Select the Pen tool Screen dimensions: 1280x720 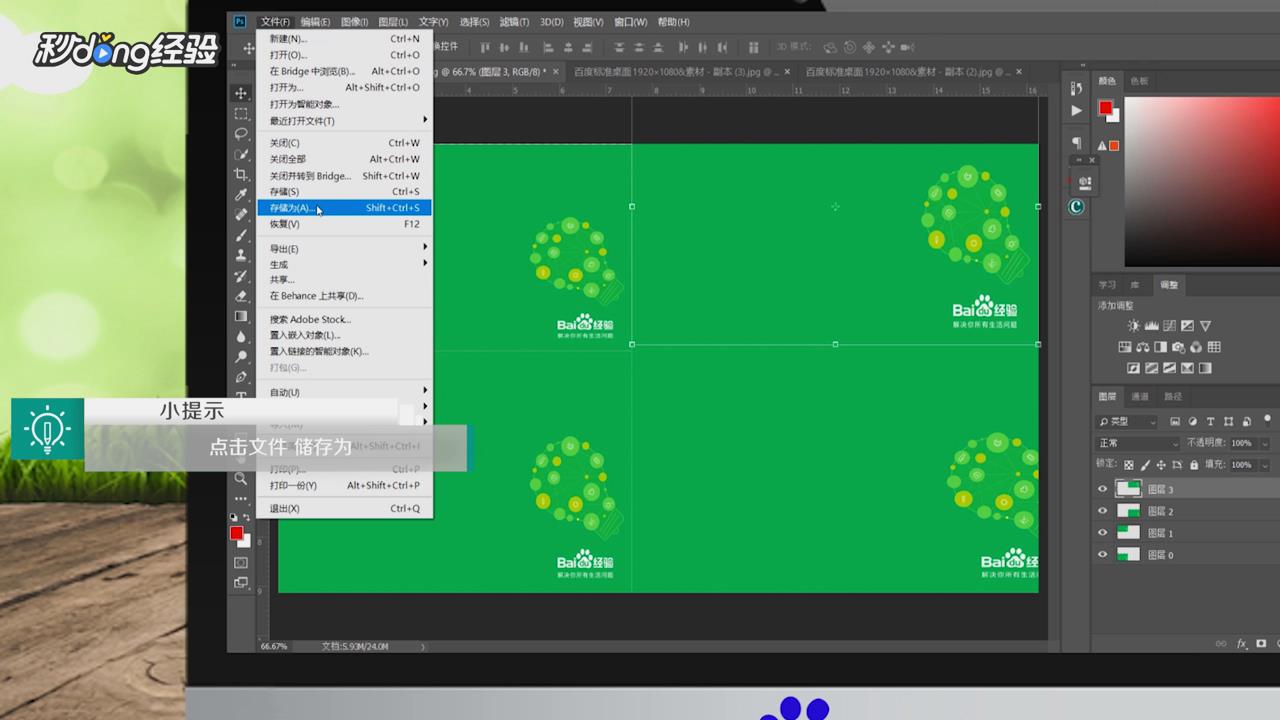pos(241,377)
